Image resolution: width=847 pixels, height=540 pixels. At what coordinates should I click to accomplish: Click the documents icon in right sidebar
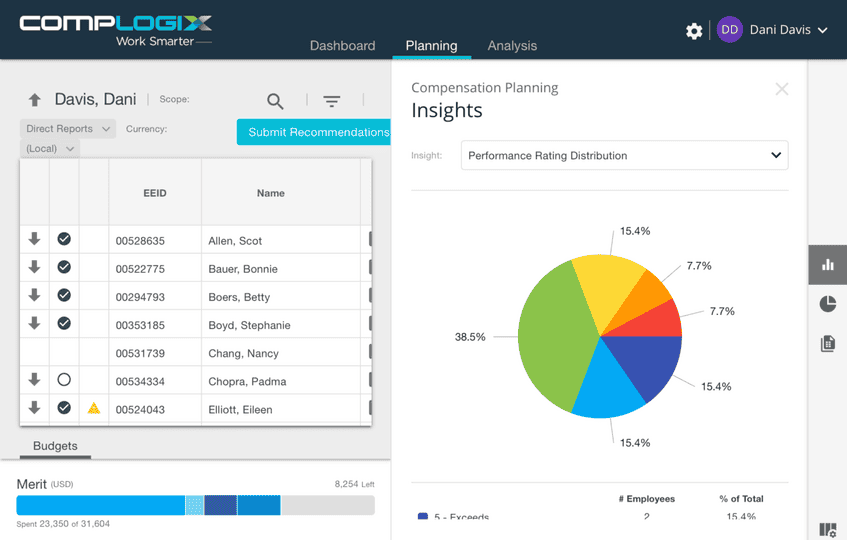827,343
